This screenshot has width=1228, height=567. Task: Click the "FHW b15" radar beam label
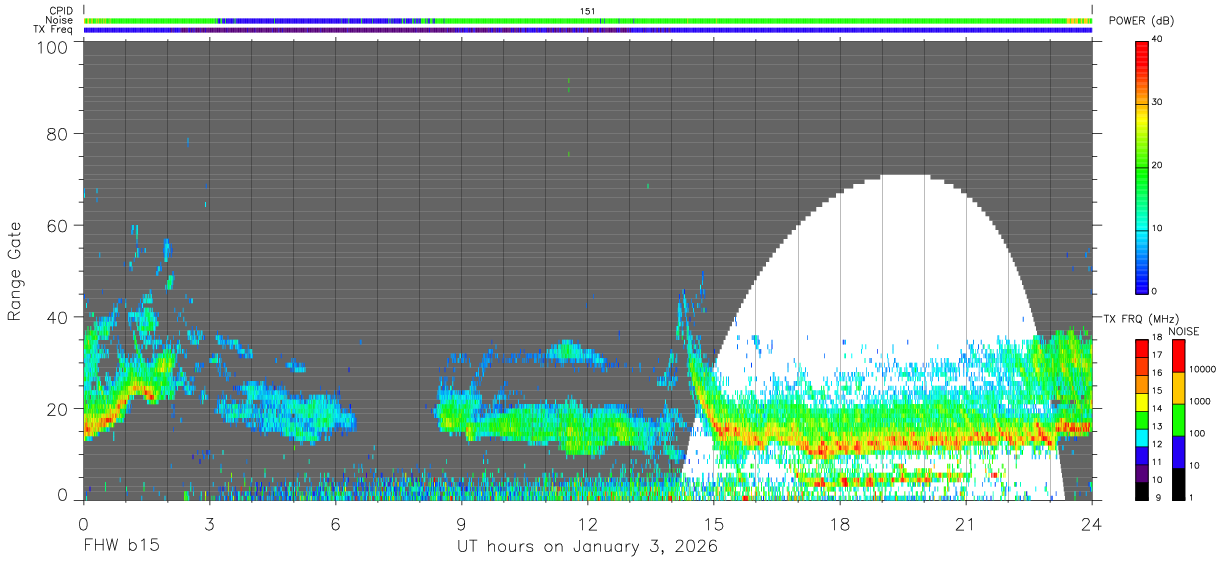121,547
